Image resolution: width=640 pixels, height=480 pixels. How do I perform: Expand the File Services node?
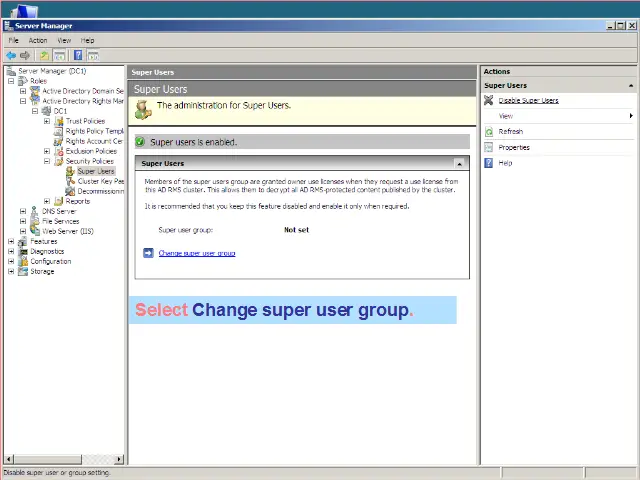click(23, 221)
